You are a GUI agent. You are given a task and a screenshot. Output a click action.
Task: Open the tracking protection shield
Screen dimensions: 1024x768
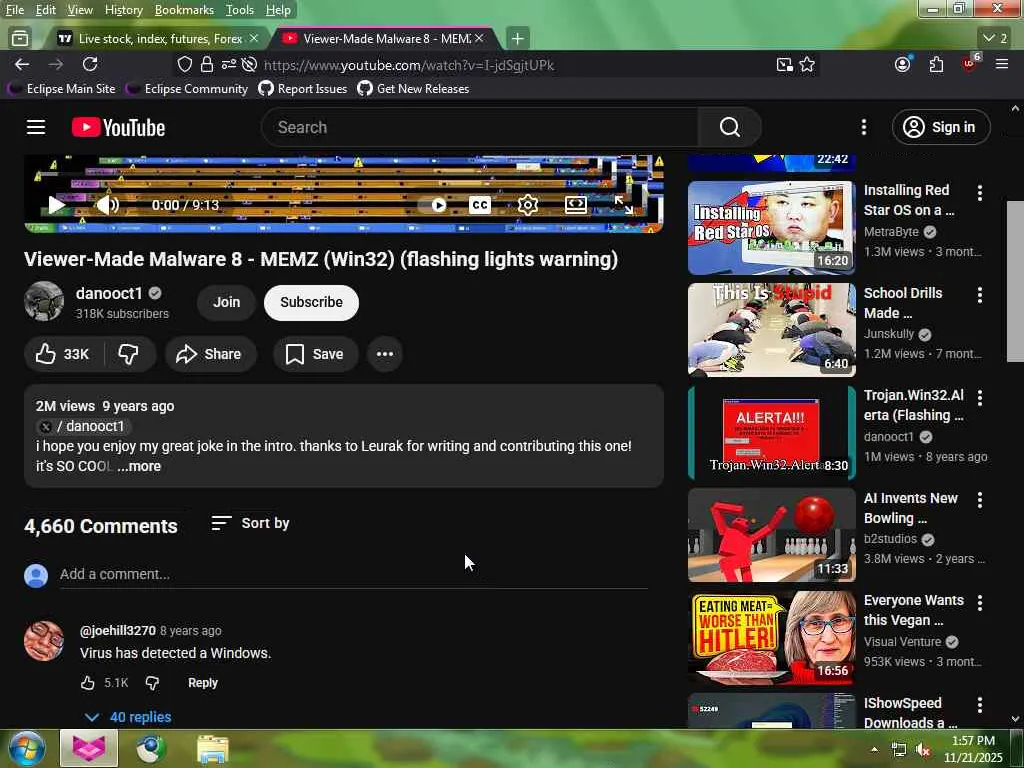[x=185, y=64]
